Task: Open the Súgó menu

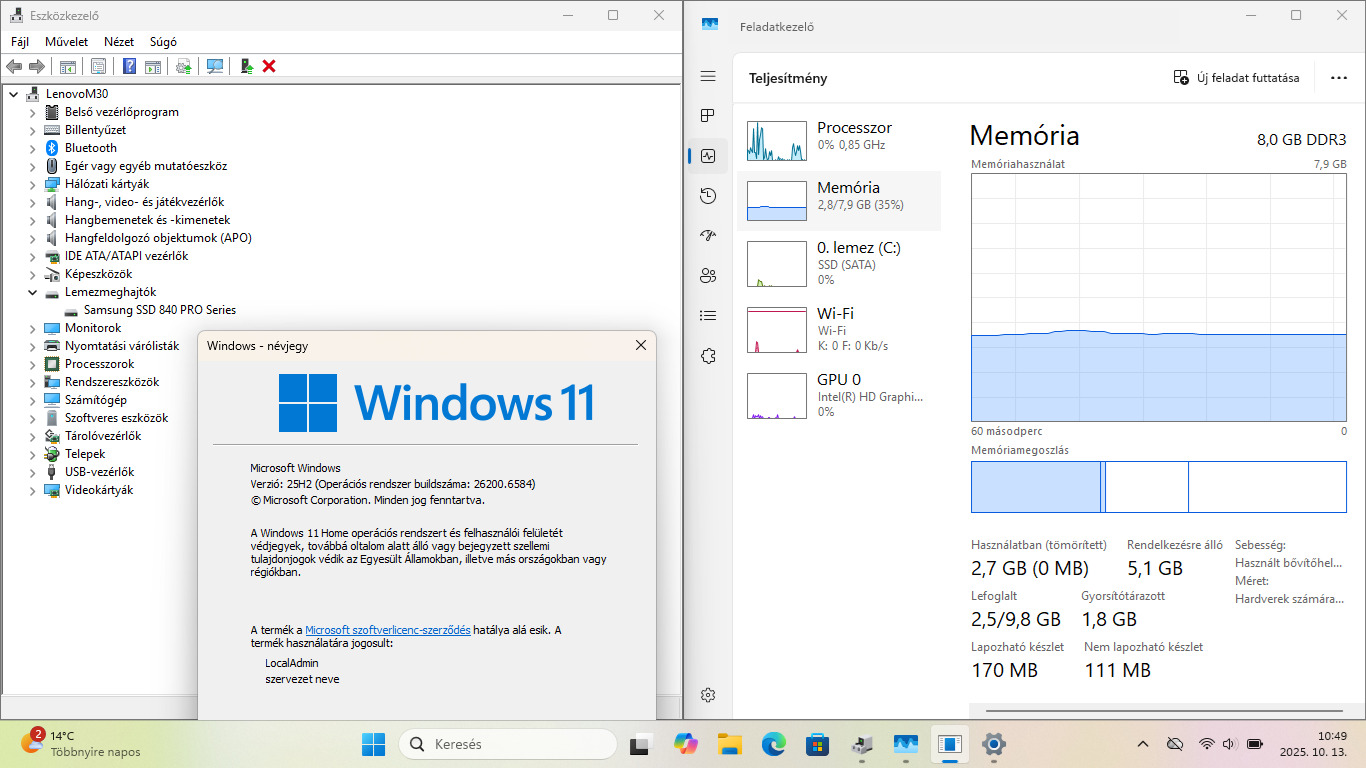Action: click(x=163, y=42)
